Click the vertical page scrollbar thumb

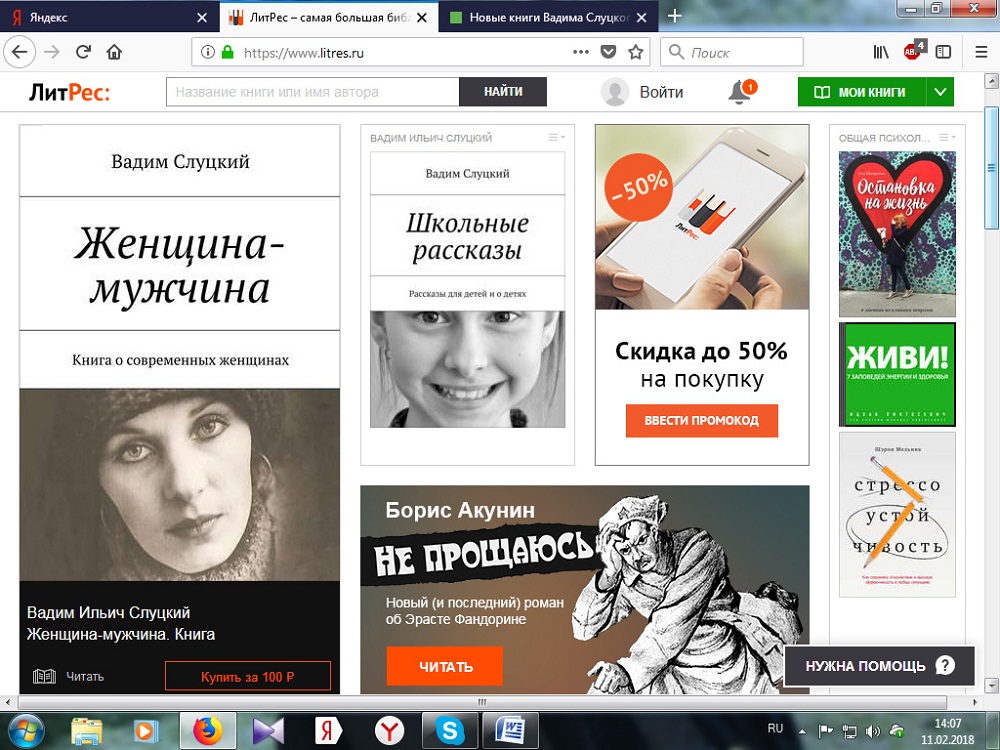tap(992, 167)
